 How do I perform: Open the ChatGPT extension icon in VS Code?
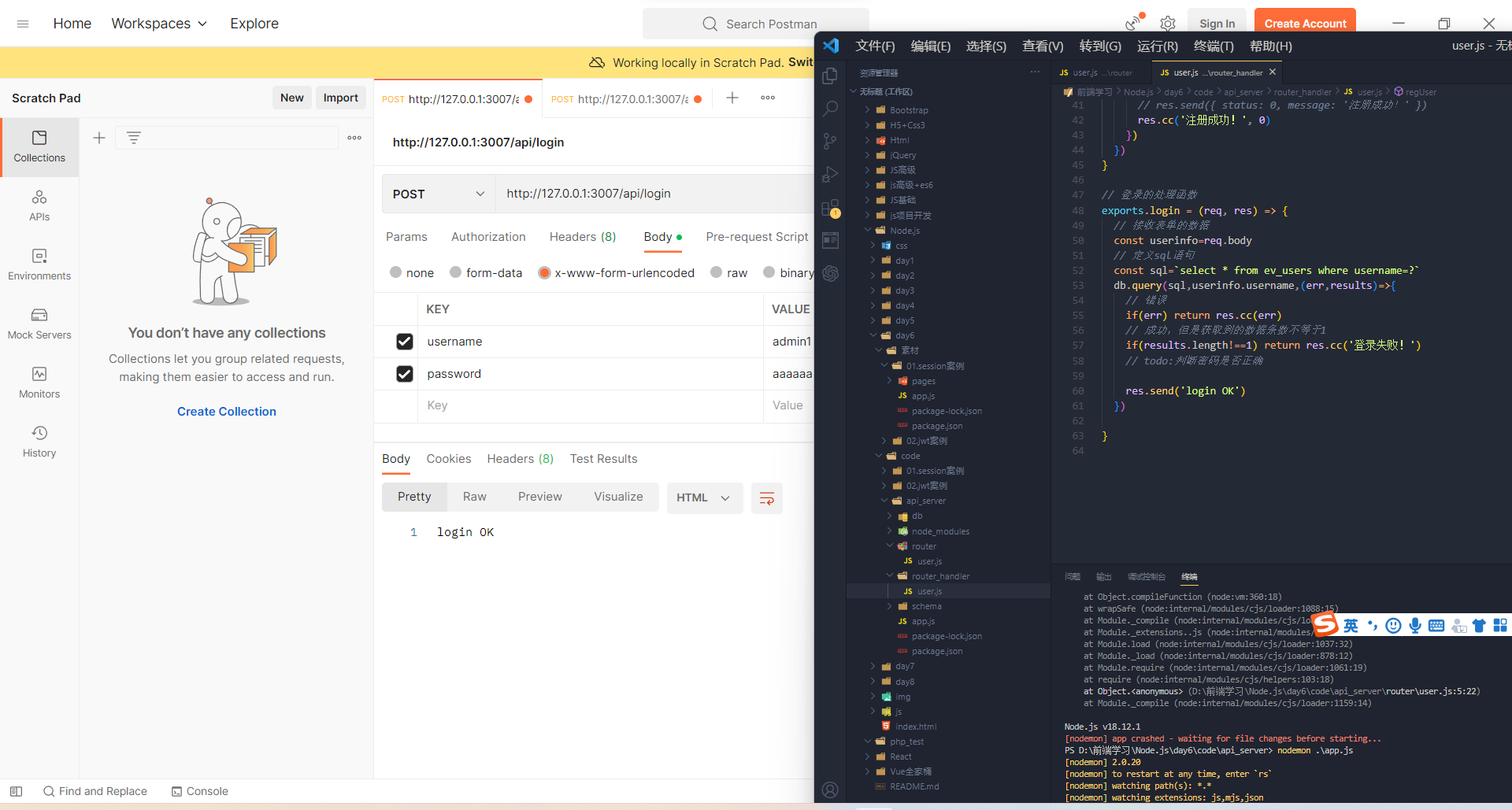830,273
